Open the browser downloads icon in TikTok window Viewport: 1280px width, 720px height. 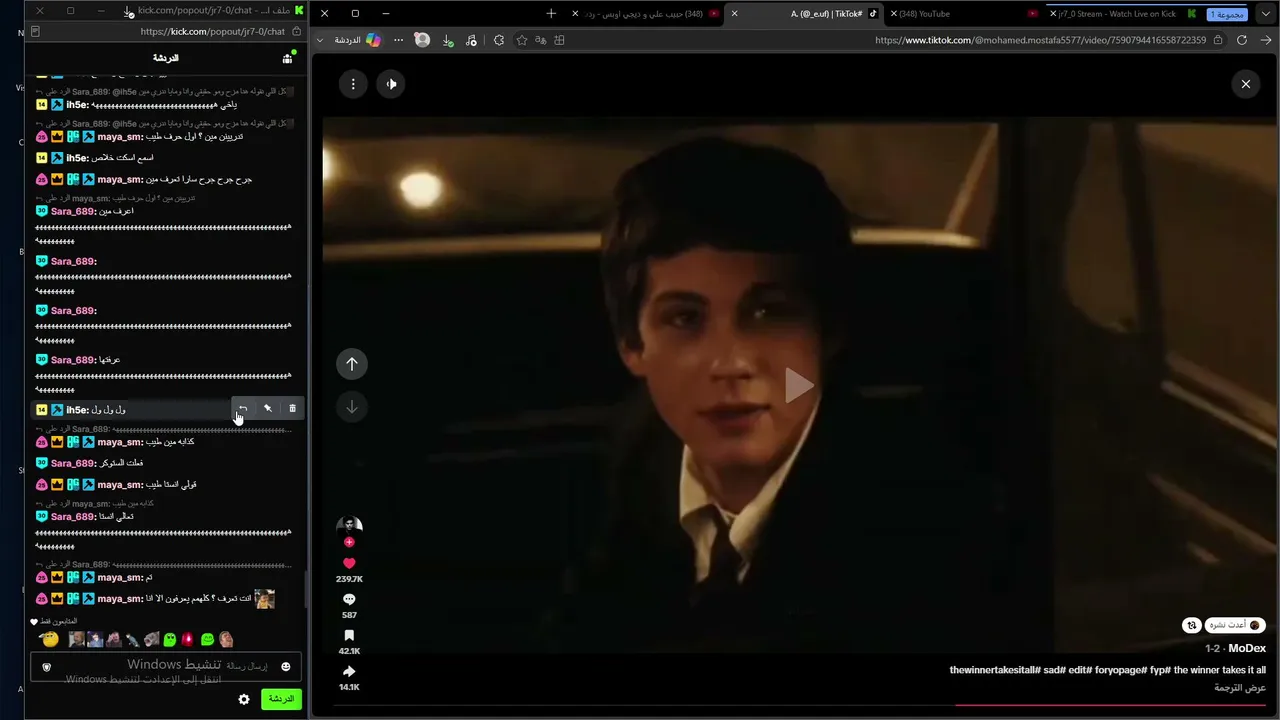447,40
